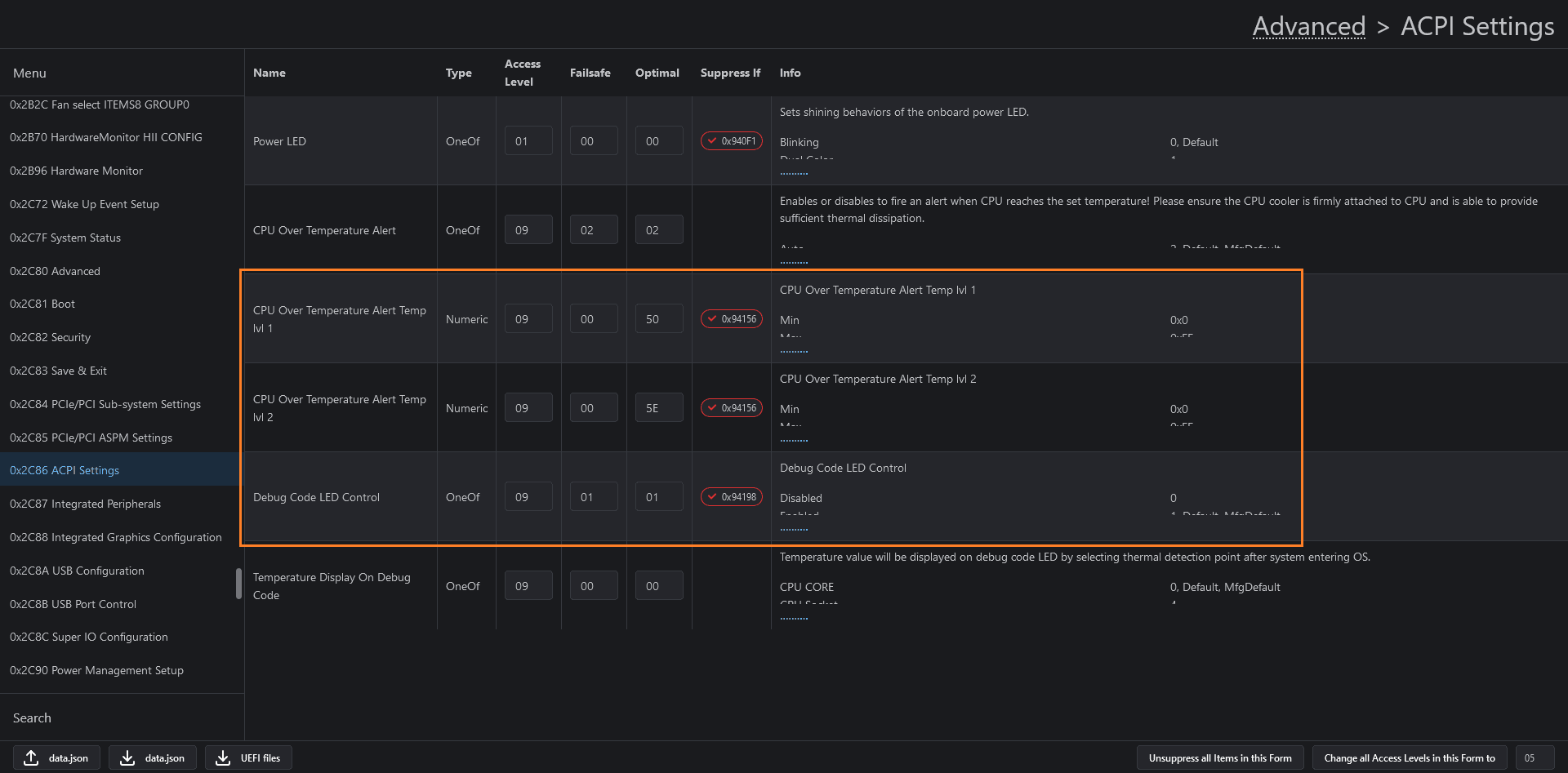Click the upload data.json icon
Screen dimensions: 1568x773
tap(31, 757)
